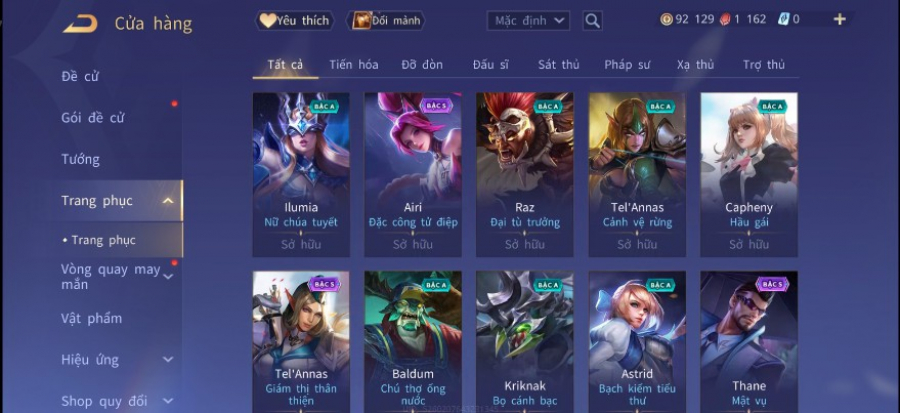The image size is (900, 413).
Task: Select the Raz Đại tù trưởng skin card
Action: [525, 174]
